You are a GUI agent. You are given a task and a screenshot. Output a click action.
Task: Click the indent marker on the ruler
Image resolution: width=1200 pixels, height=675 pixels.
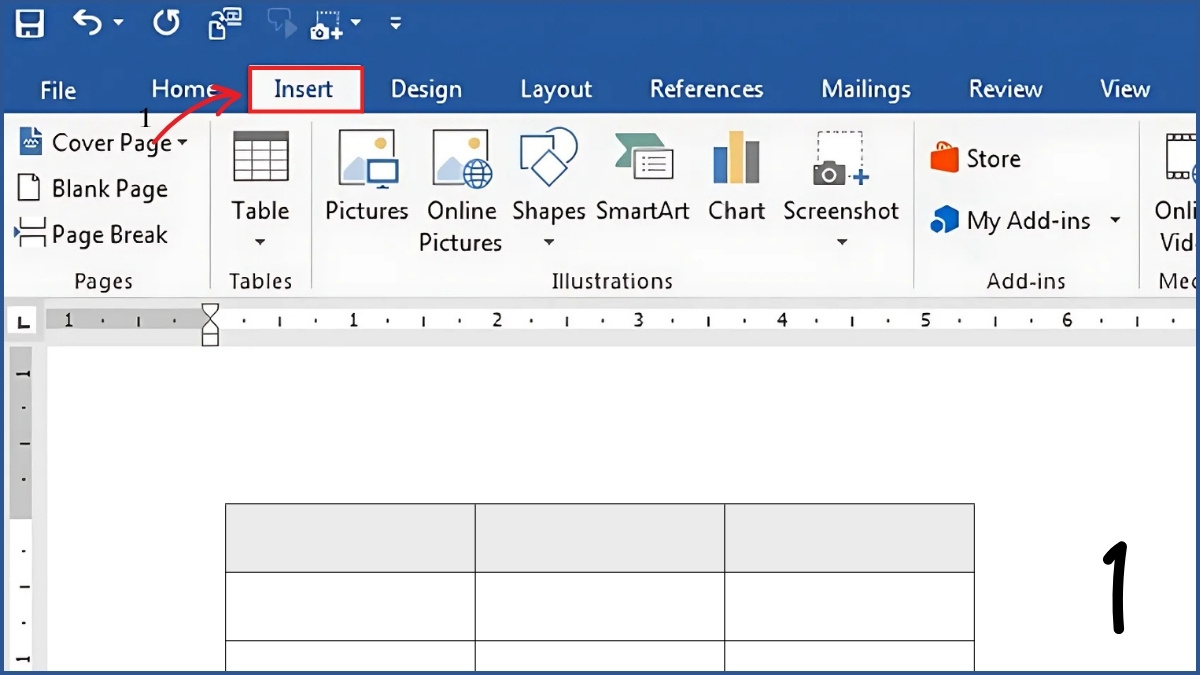[x=210, y=325]
